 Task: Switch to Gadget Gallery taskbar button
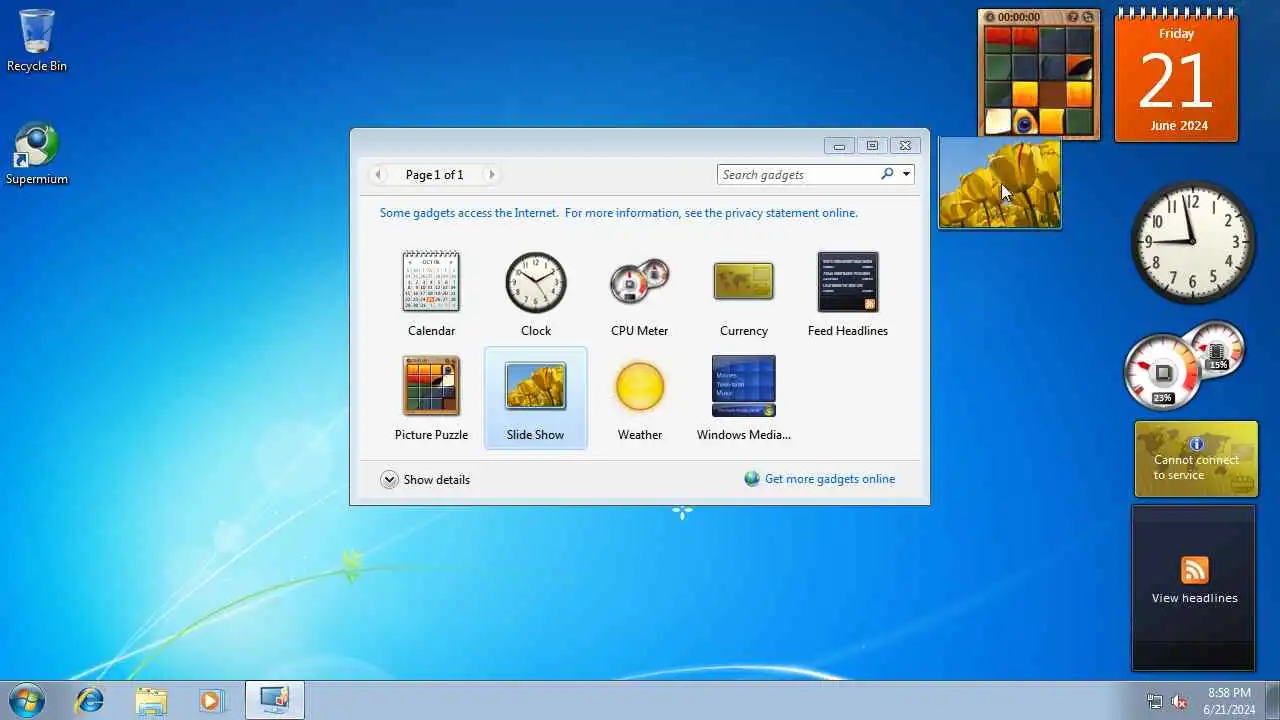click(274, 700)
